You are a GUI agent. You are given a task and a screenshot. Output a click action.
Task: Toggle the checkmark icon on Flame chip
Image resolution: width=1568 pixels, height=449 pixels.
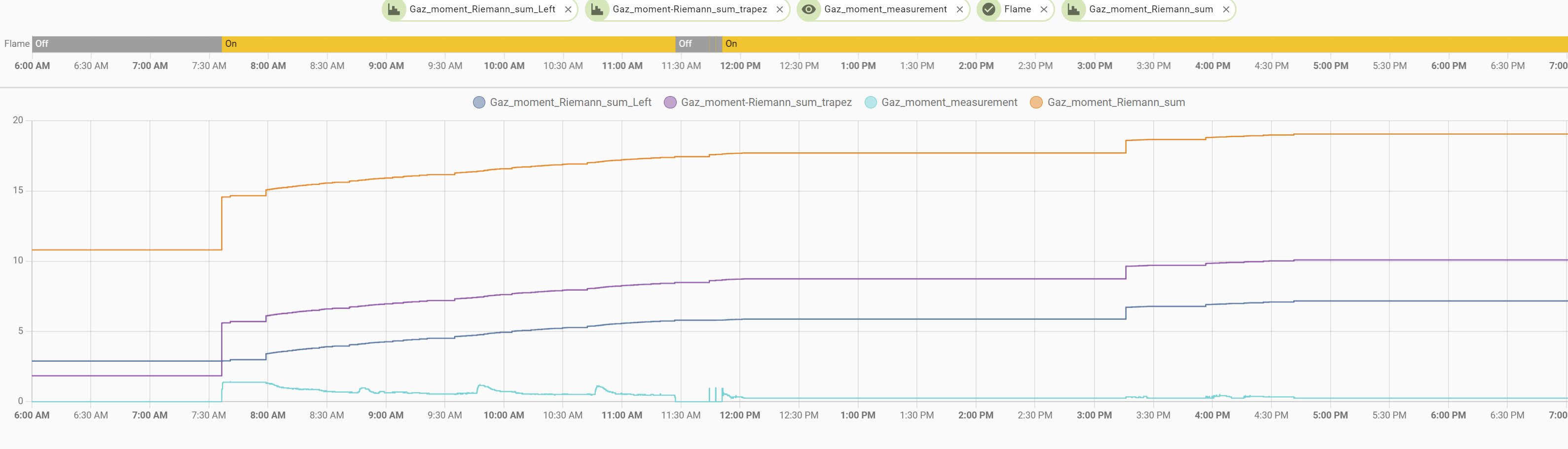(x=988, y=10)
